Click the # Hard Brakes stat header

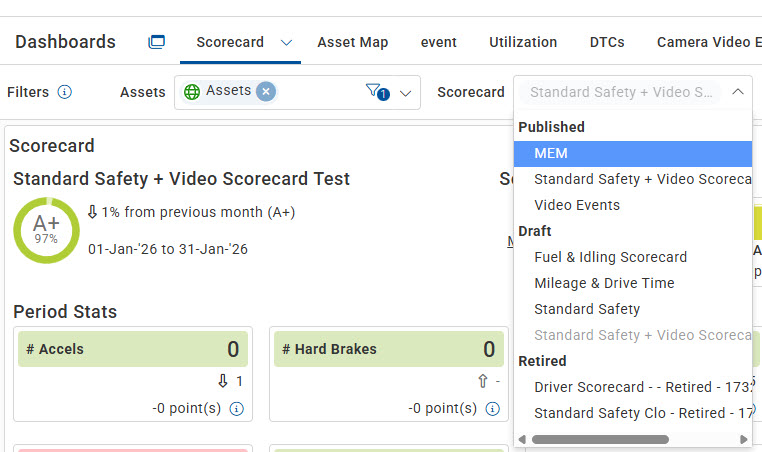389,349
